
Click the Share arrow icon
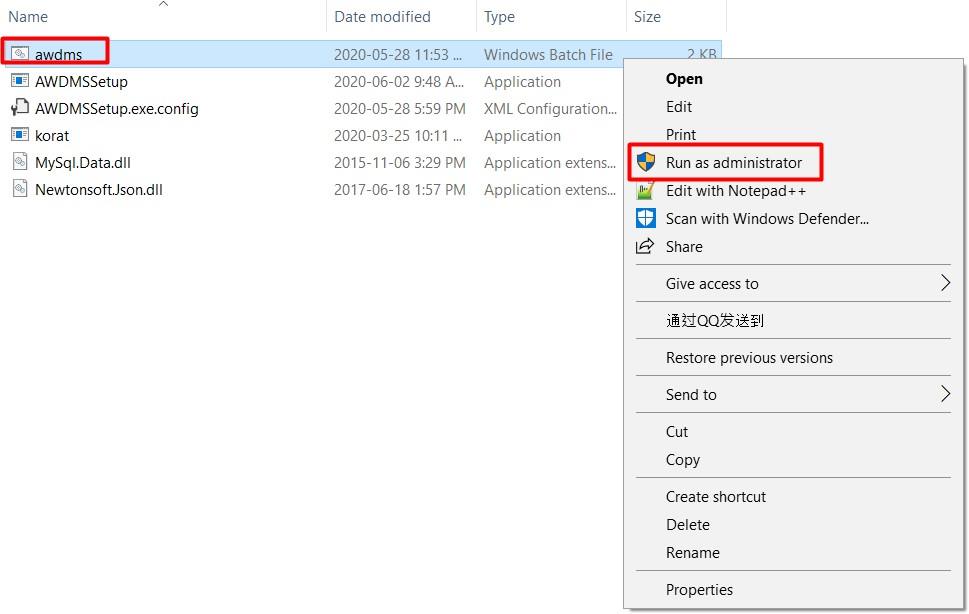click(645, 246)
